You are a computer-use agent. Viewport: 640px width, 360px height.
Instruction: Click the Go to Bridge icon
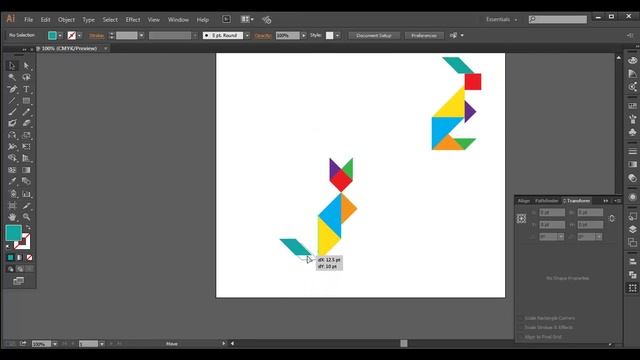(227, 19)
